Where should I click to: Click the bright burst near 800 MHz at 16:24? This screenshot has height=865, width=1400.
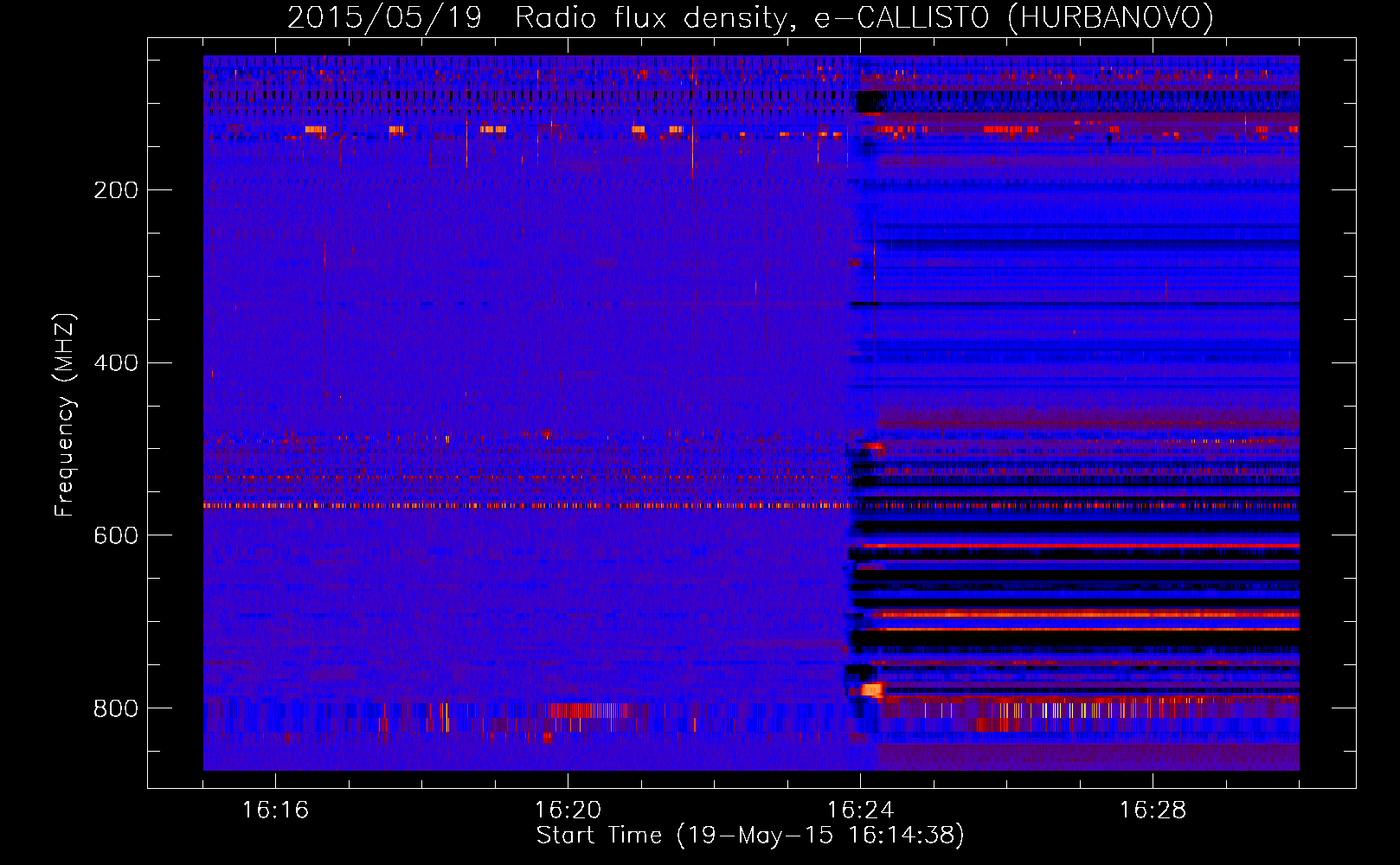(x=871, y=689)
